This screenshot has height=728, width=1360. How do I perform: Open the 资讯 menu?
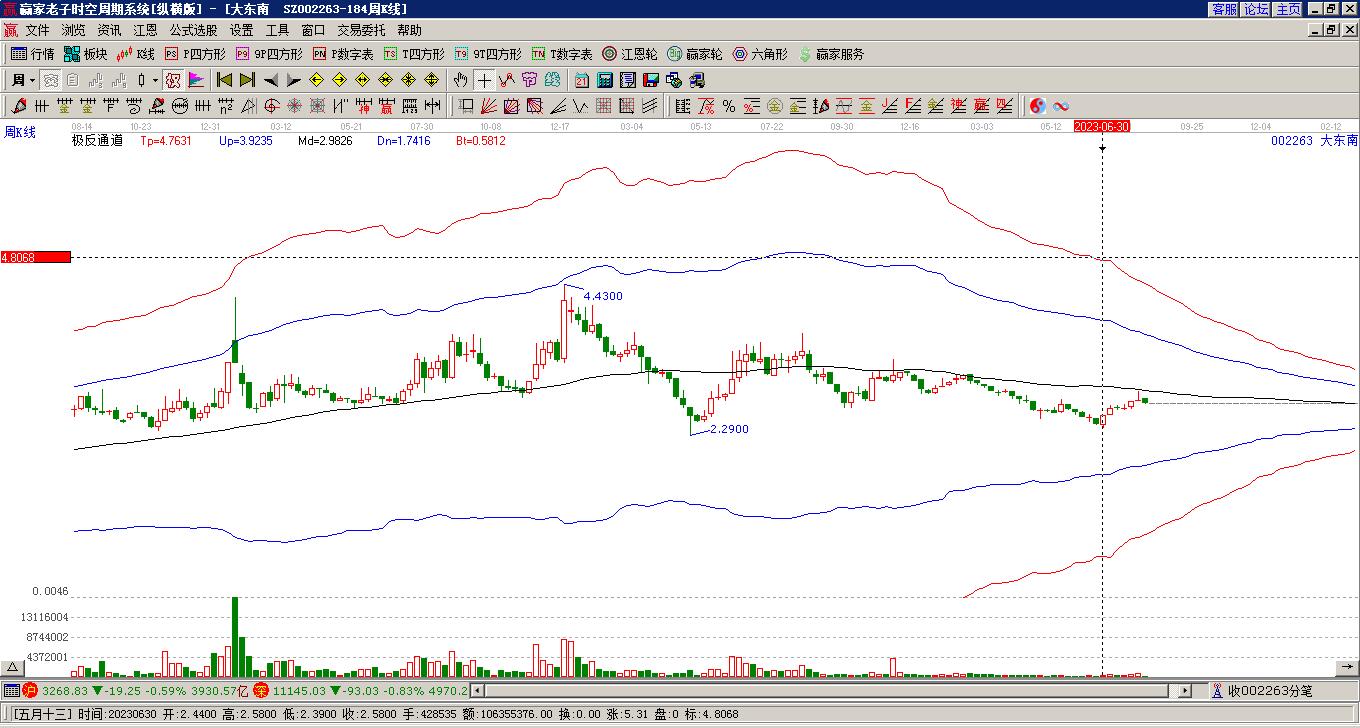pos(109,31)
